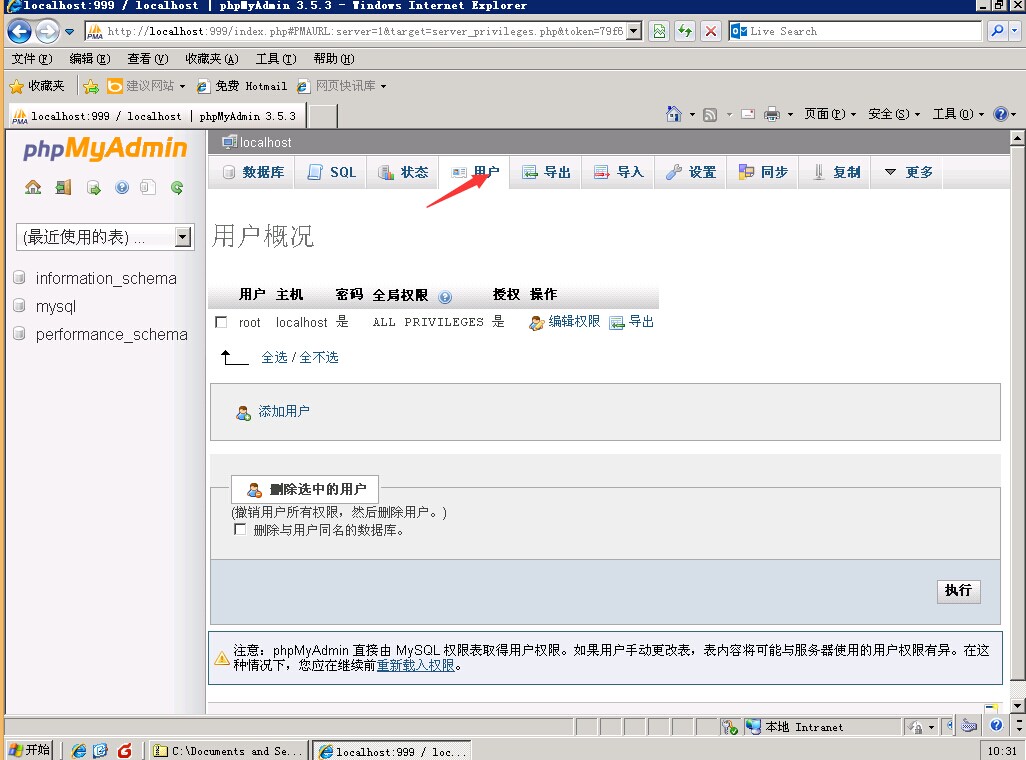Switch to the 数据库 tab
Screen dimensions: 1026x760
253,172
